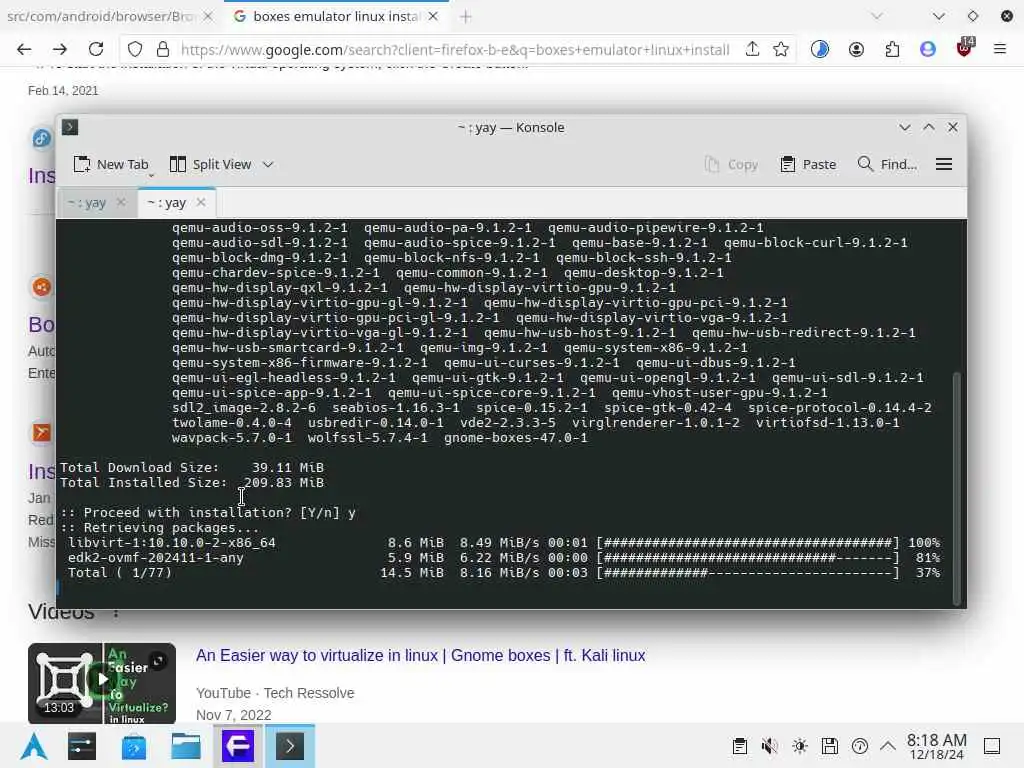This screenshot has height=768, width=1024.
Task: Open the purple profile avatar icon
Action: (927, 49)
